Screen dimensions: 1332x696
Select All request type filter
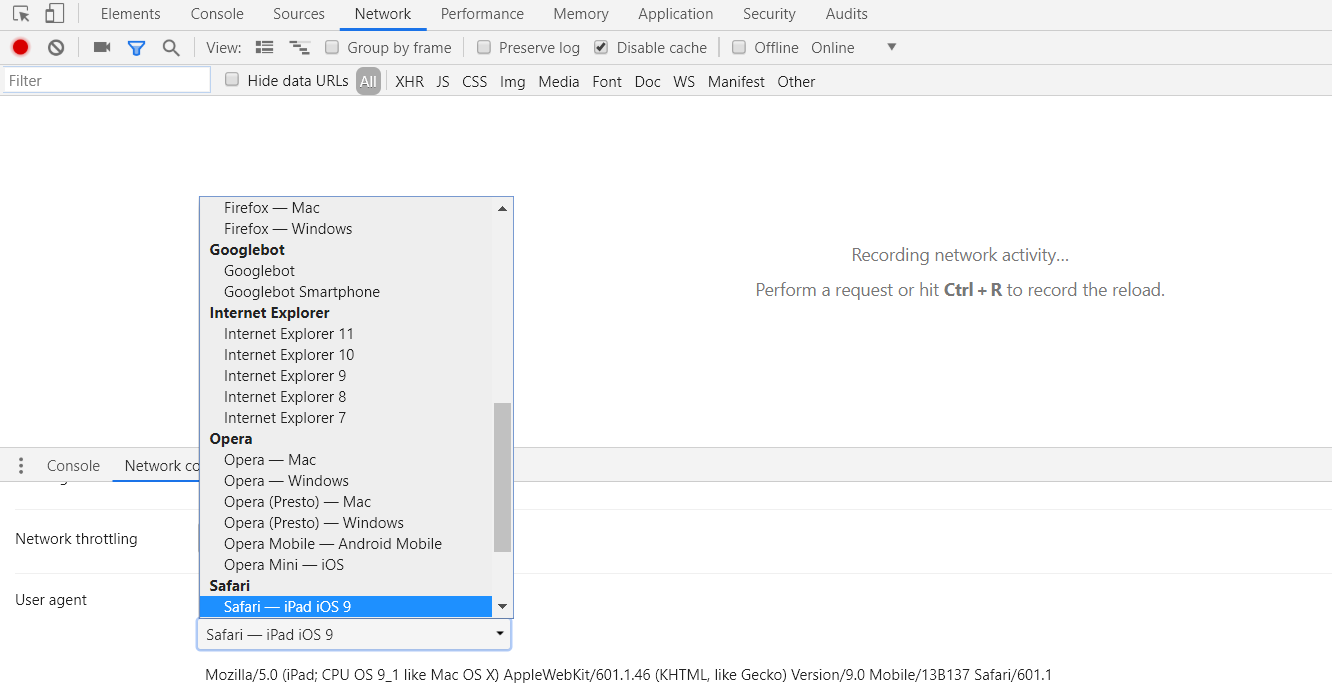tap(369, 81)
